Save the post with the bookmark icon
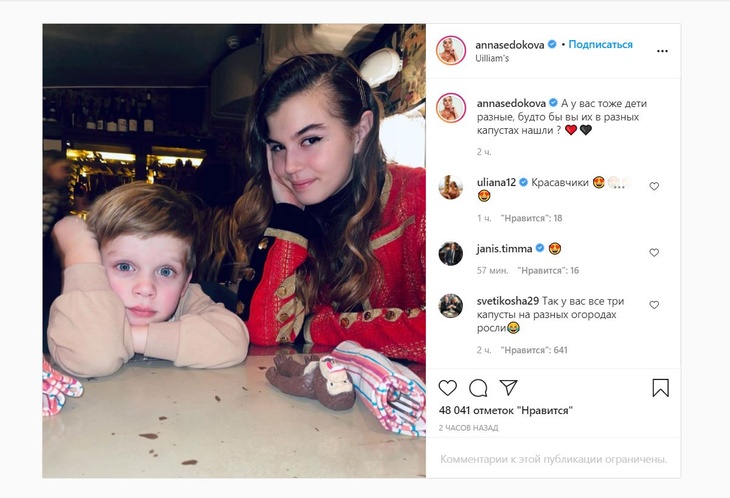The width and height of the screenshot is (730, 498). point(660,388)
